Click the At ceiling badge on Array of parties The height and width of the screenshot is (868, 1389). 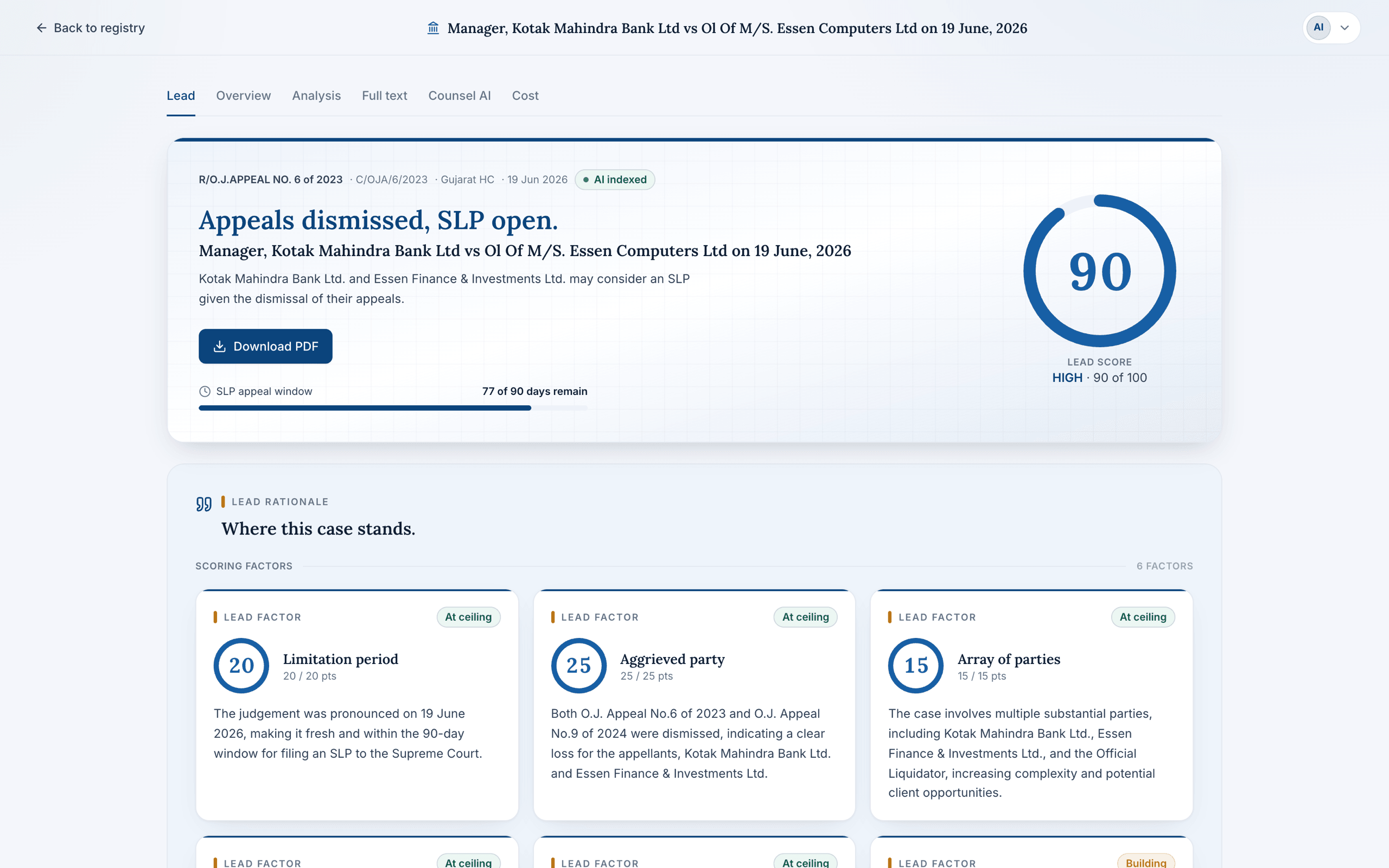[x=1143, y=617]
